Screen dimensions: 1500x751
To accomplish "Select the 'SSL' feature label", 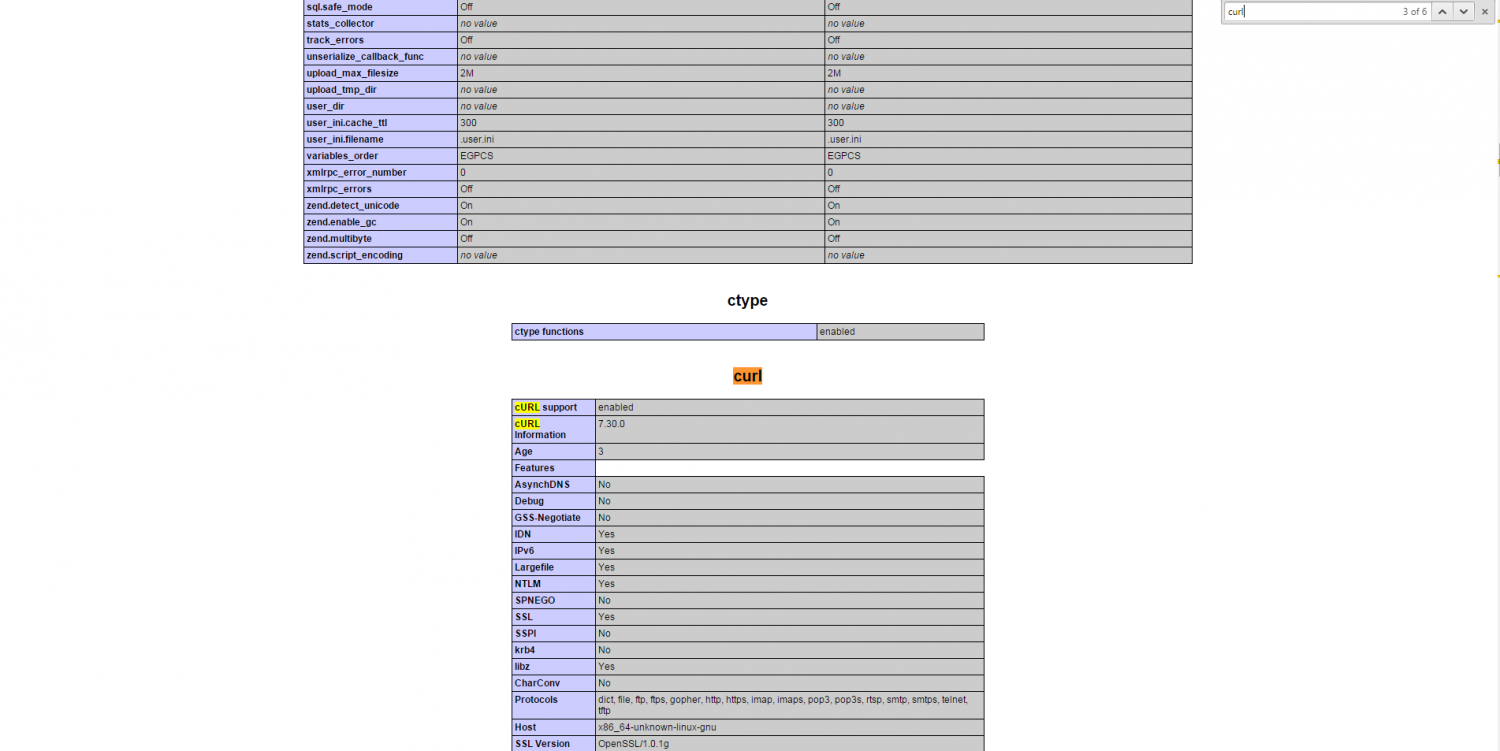I will (x=523, y=616).
